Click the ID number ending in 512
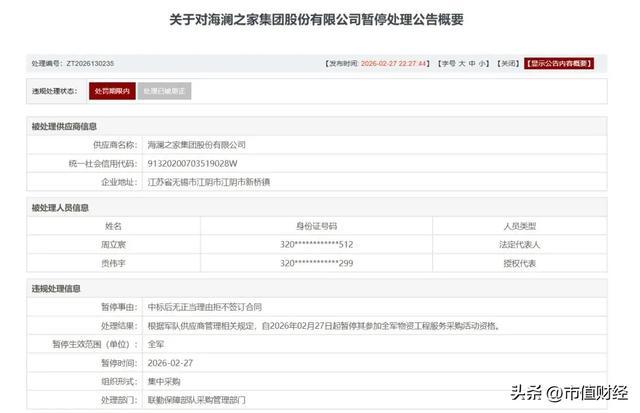 [316, 244]
